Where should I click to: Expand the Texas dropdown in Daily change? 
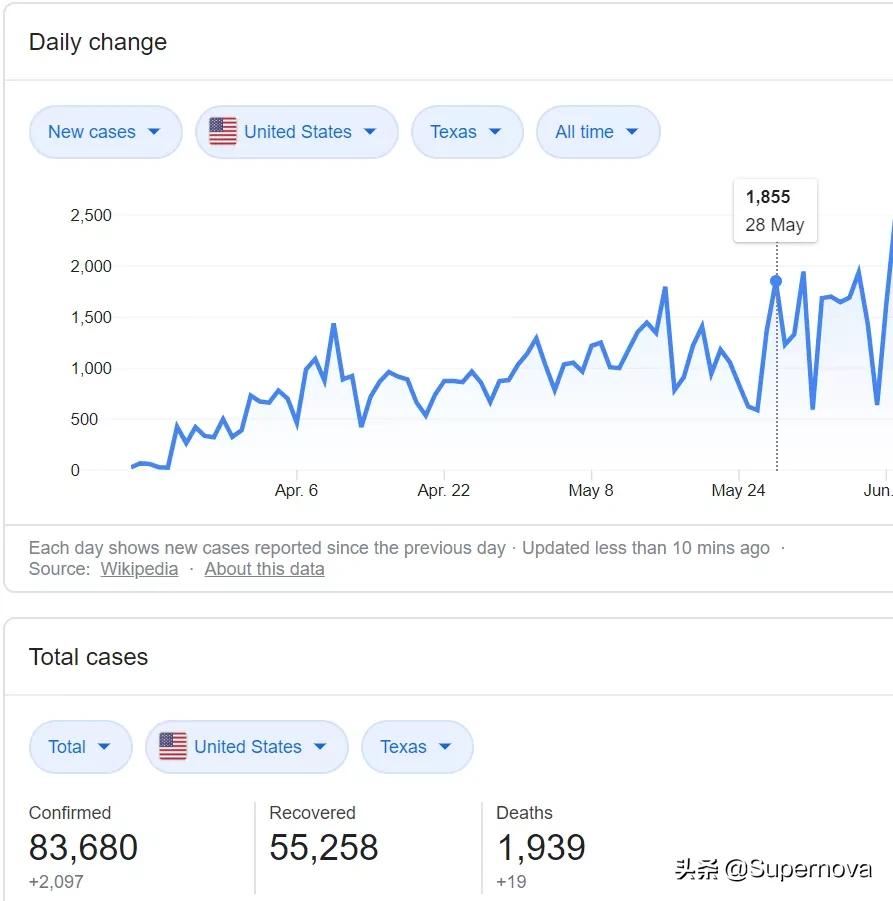[466, 132]
